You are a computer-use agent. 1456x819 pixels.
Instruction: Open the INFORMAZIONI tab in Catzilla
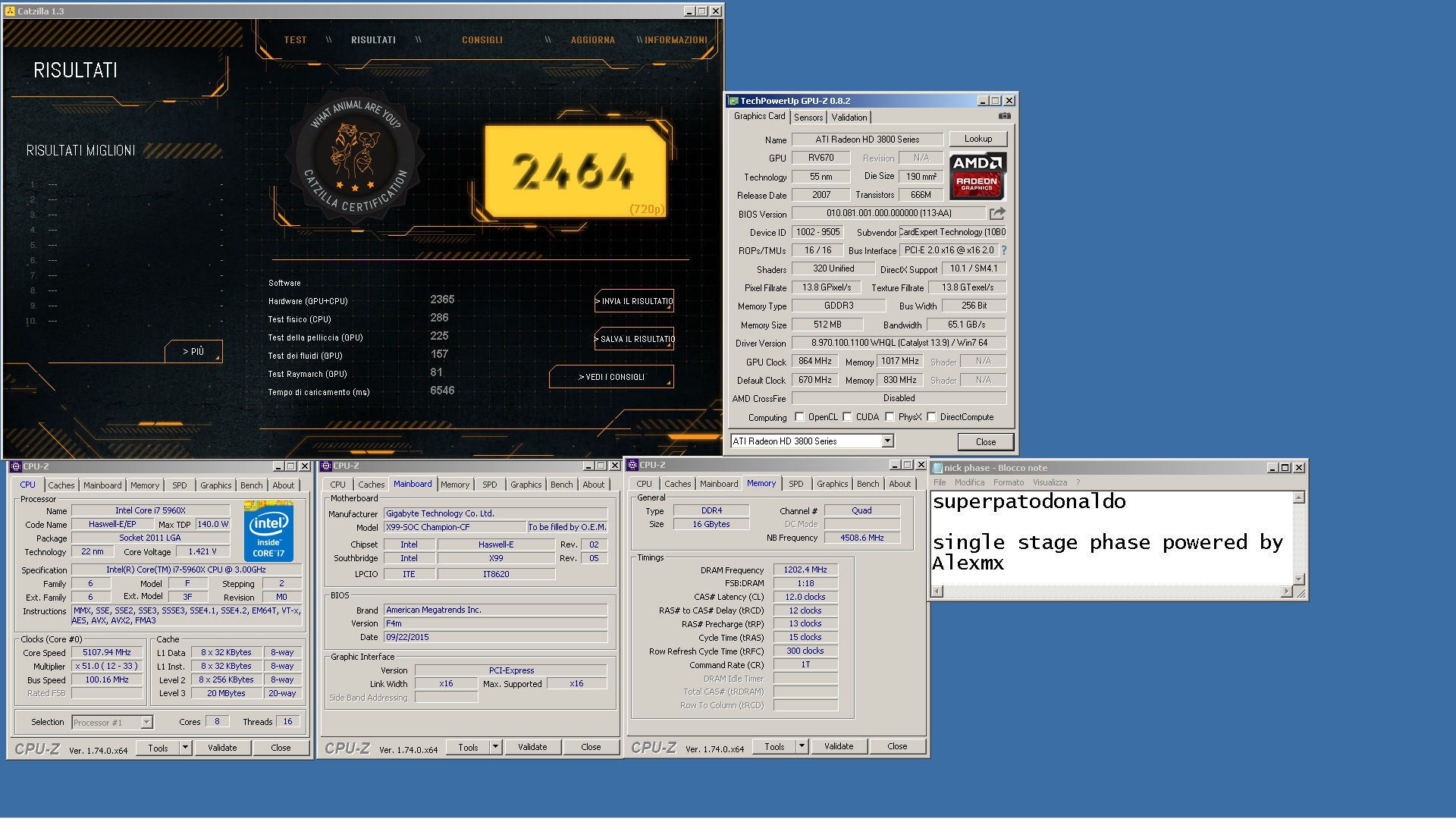click(676, 40)
